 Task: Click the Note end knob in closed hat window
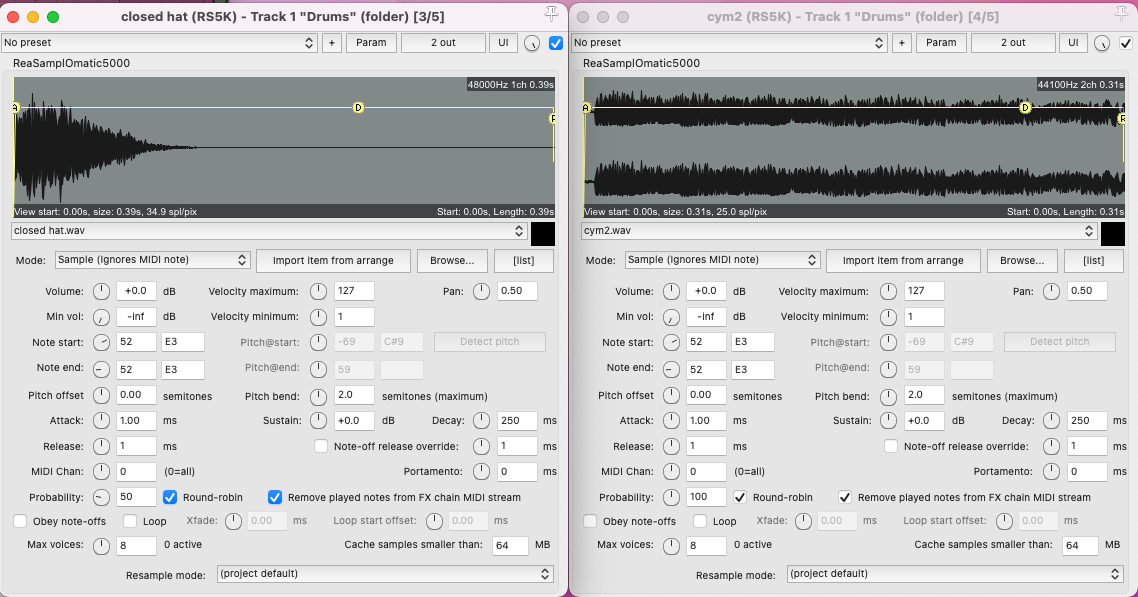pos(102,369)
